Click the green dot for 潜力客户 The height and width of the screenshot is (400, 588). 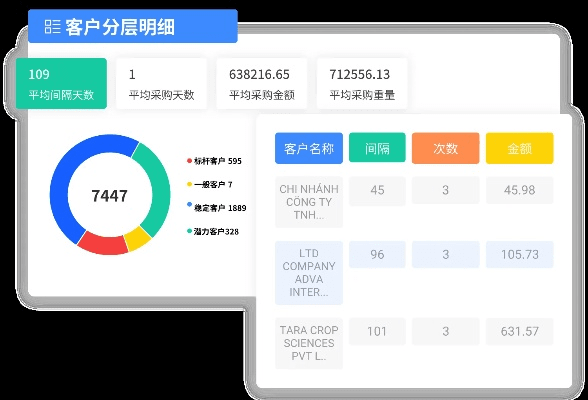click(x=189, y=231)
